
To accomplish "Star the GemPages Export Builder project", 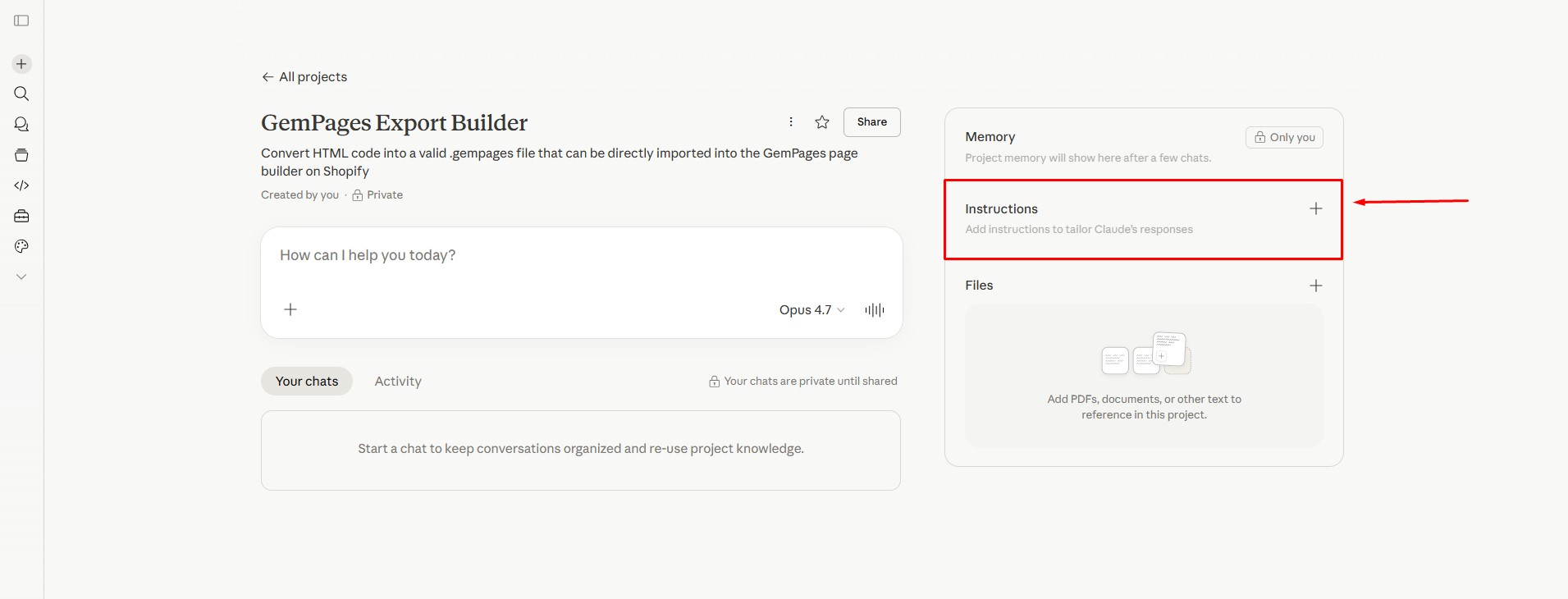I will (822, 122).
